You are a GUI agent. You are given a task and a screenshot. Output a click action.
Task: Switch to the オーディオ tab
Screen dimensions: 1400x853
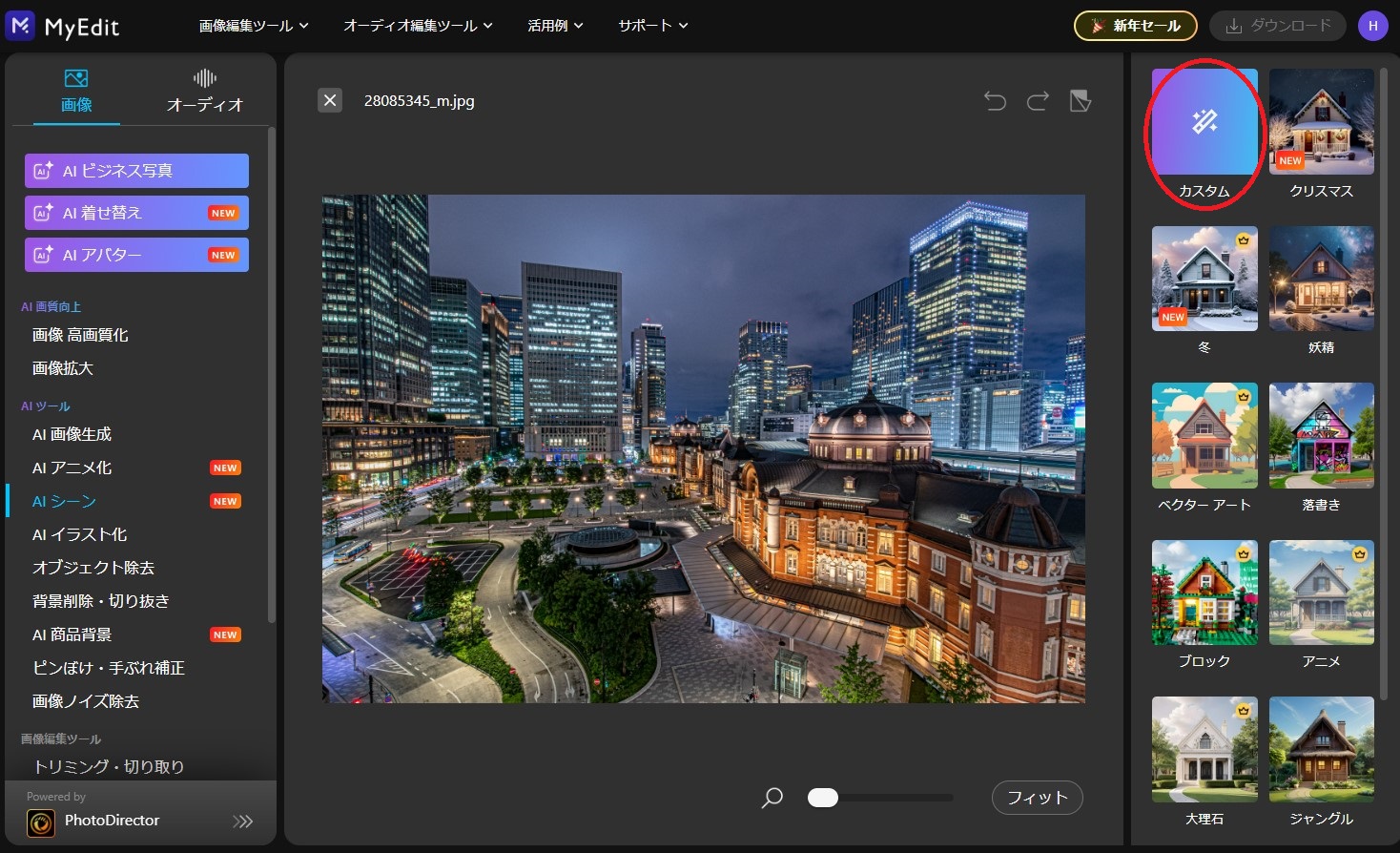coord(205,92)
